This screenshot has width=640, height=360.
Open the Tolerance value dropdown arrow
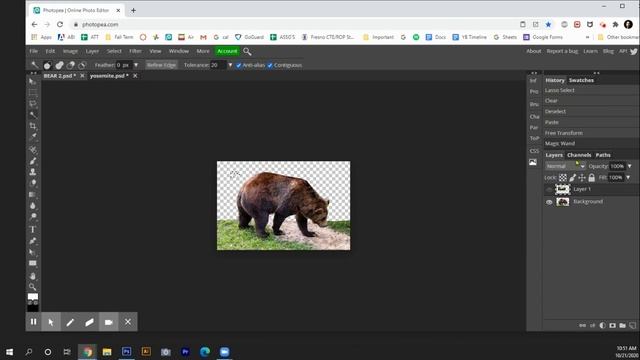coord(230,65)
